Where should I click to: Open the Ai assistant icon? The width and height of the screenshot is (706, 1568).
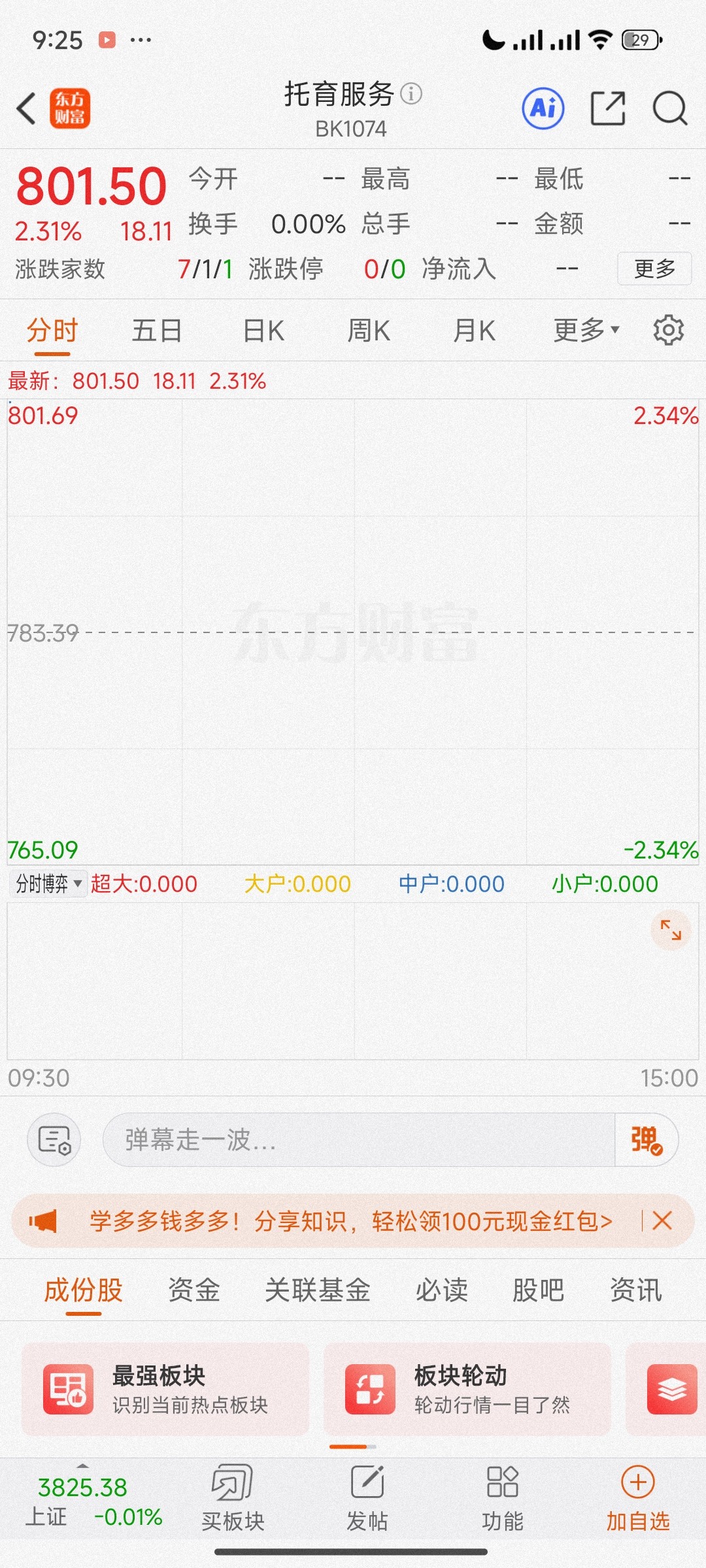pos(543,108)
